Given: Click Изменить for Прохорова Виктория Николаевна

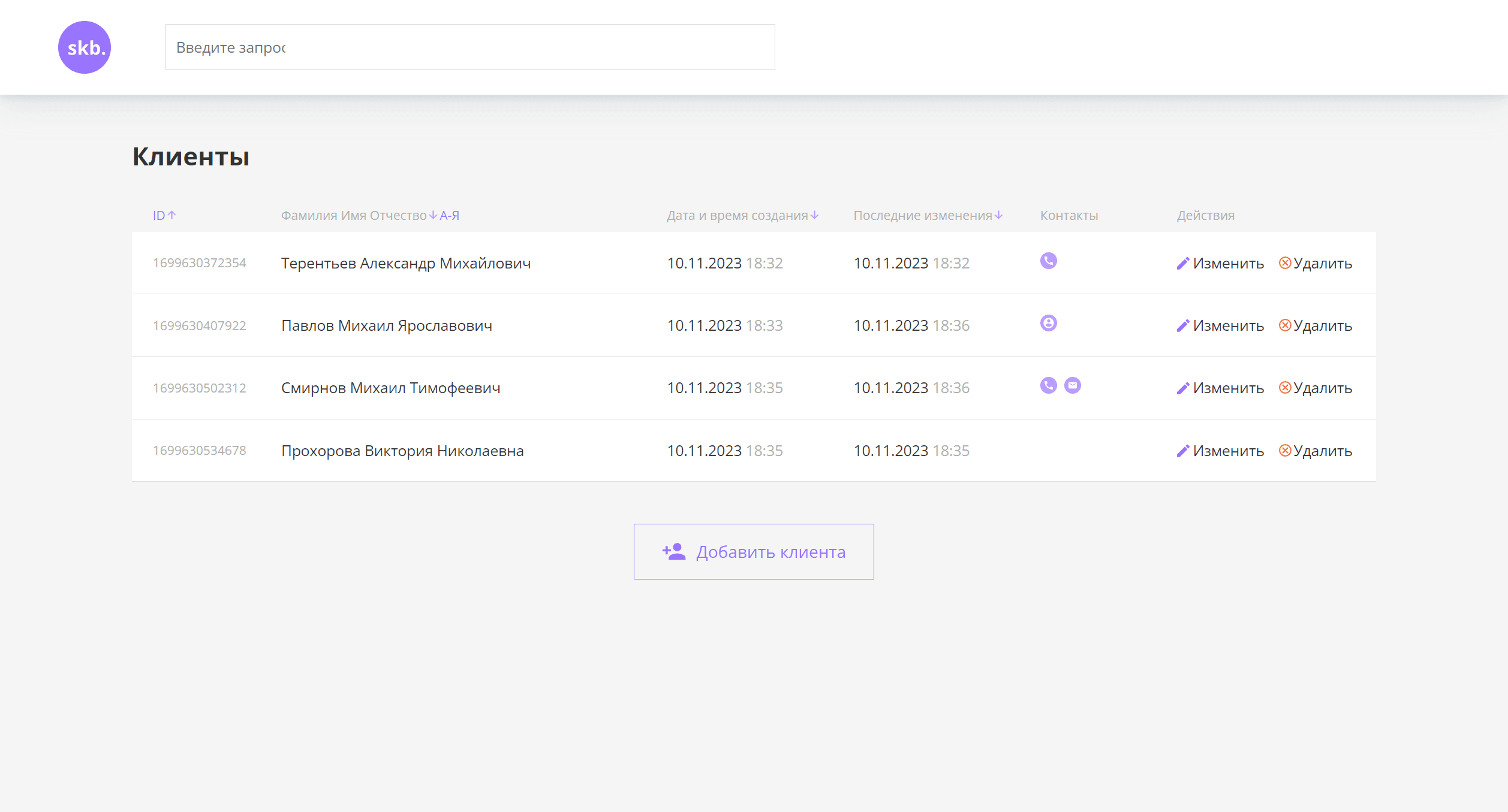Looking at the screenshot, I should [x=1227, y=451].
